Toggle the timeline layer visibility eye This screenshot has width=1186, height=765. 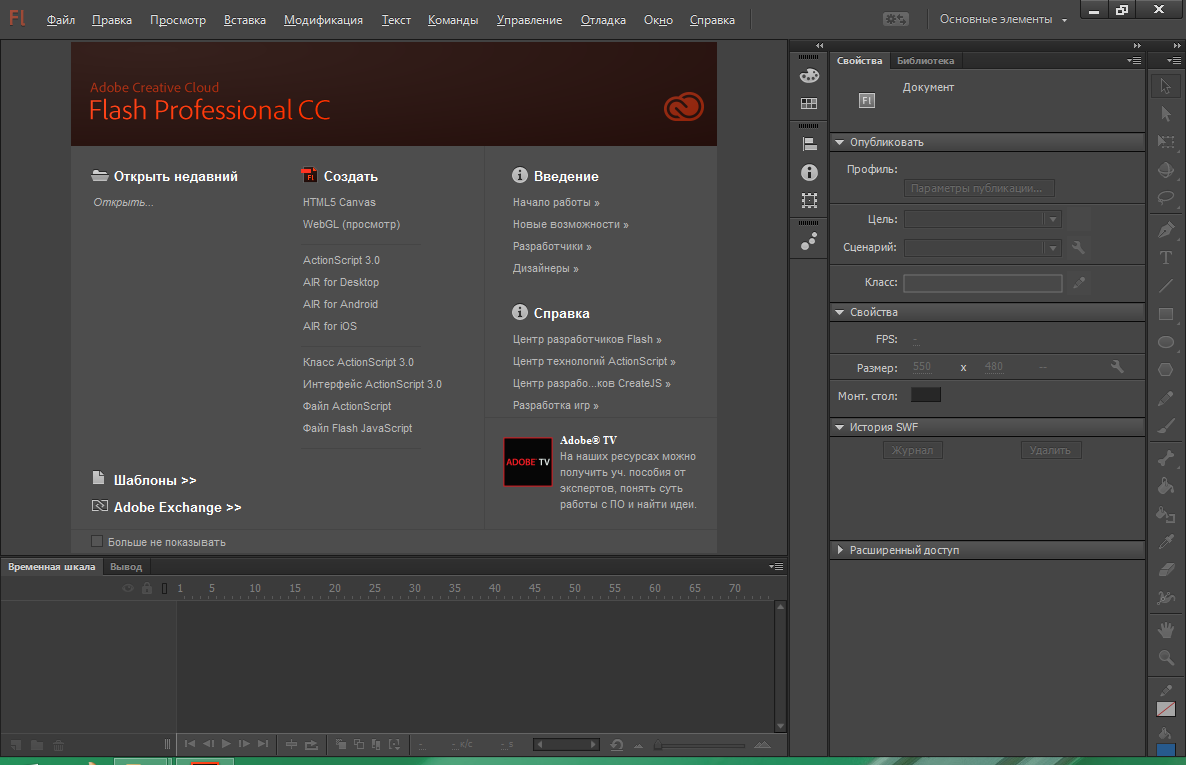pos(128,588)
